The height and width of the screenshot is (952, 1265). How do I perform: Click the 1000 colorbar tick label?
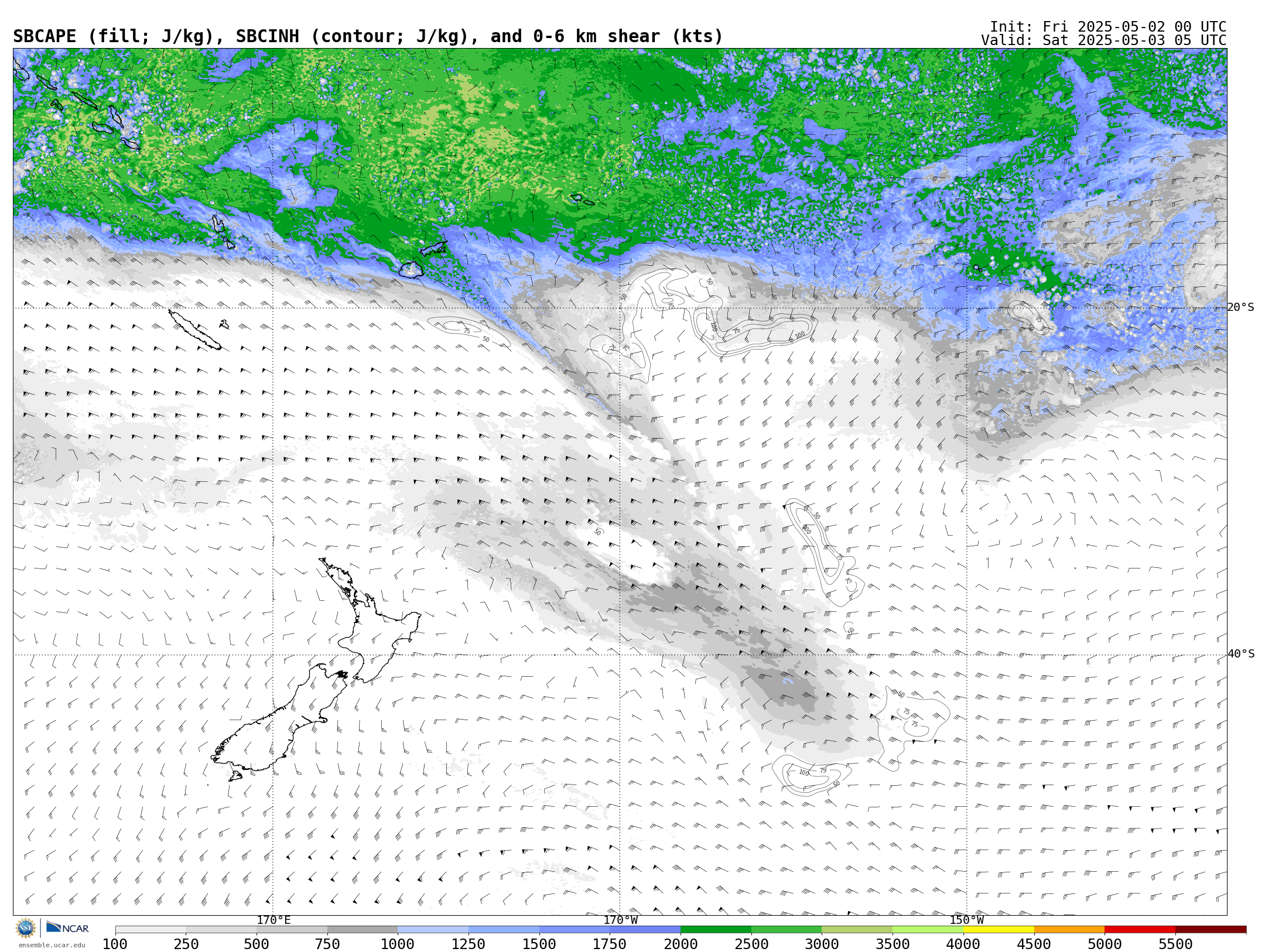pyautogui.click(x=398, y=944)
